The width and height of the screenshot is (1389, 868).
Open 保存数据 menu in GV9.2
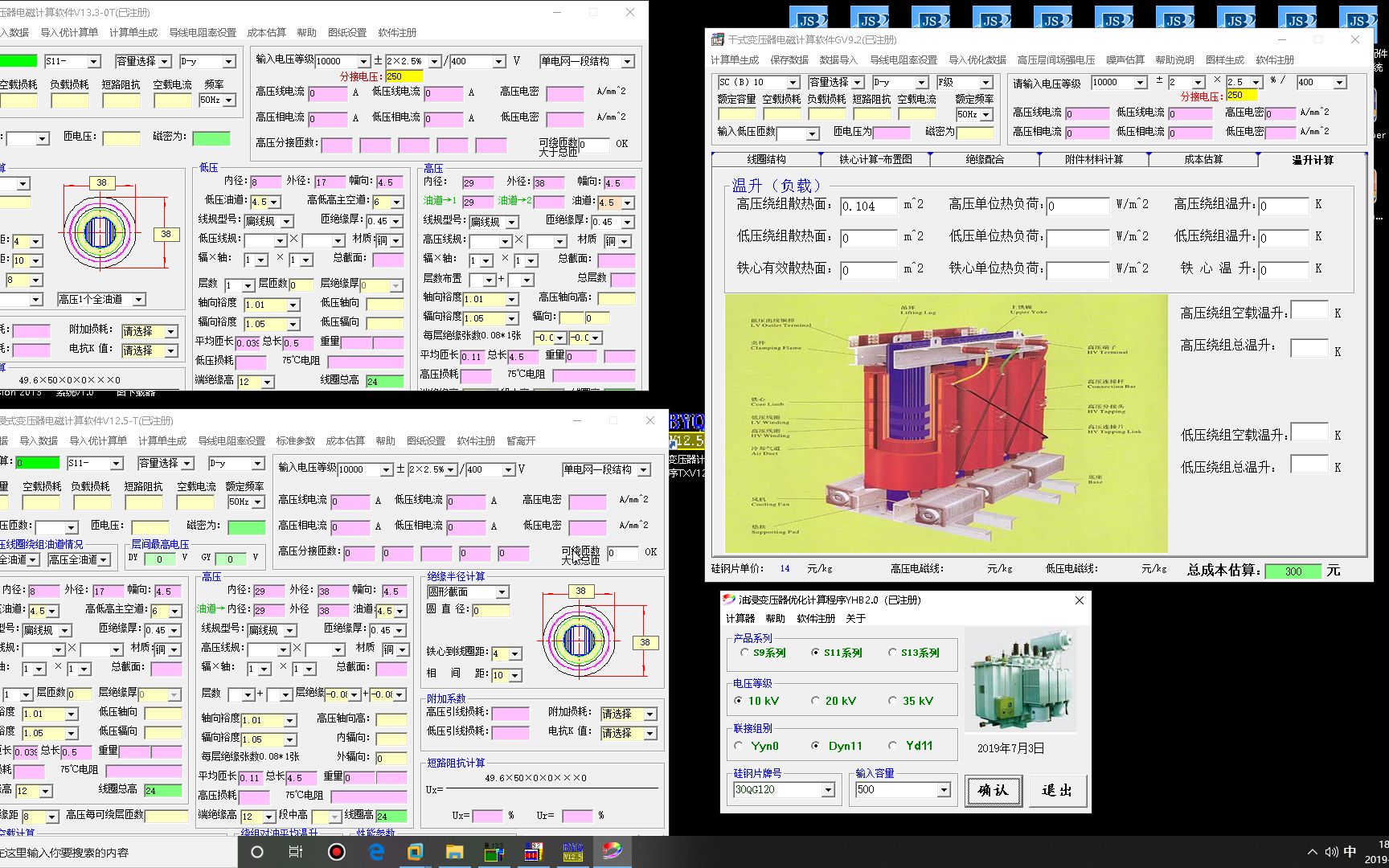point(789,60)
